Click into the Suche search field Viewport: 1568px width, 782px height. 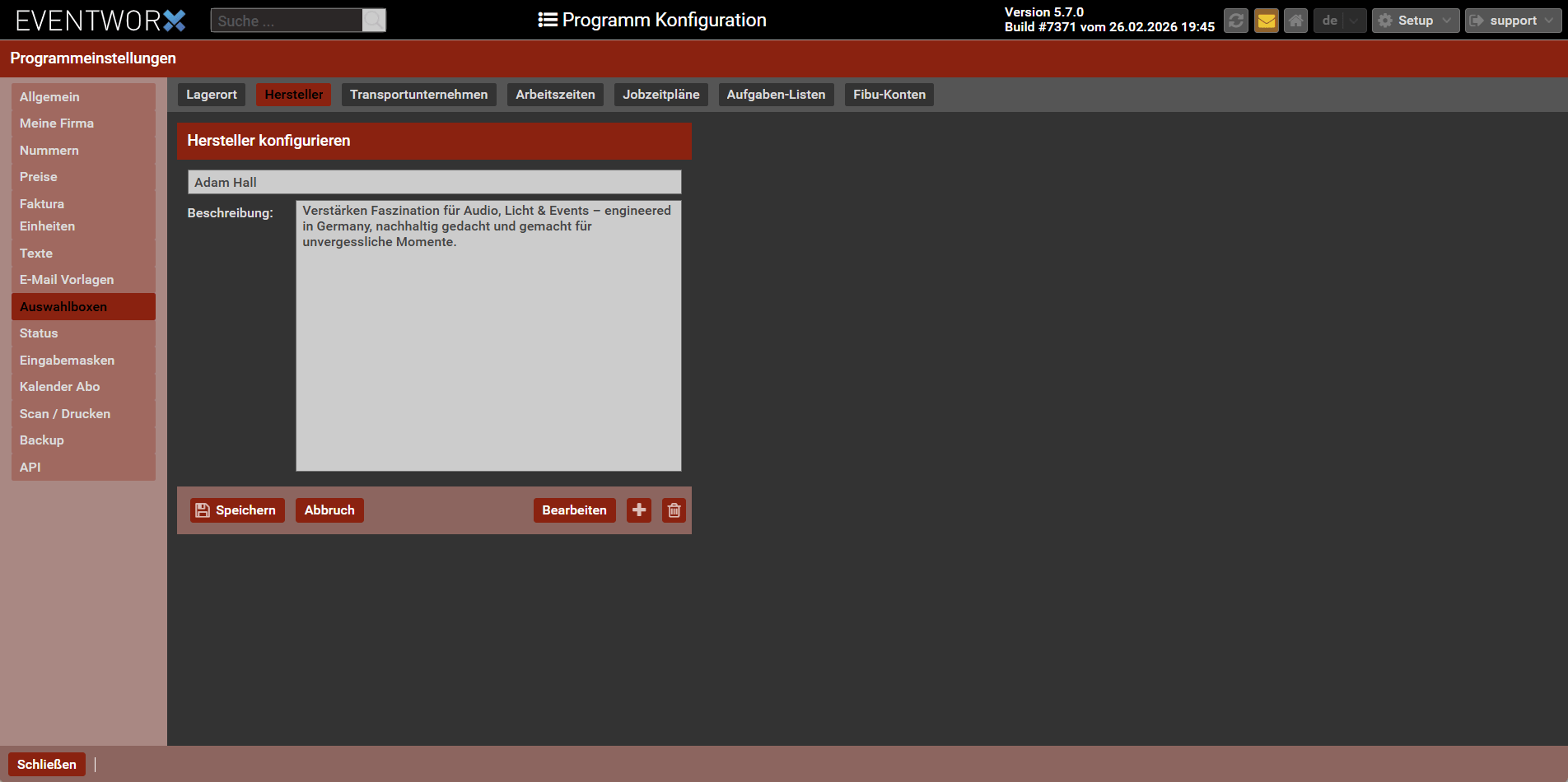coord(287,21)
